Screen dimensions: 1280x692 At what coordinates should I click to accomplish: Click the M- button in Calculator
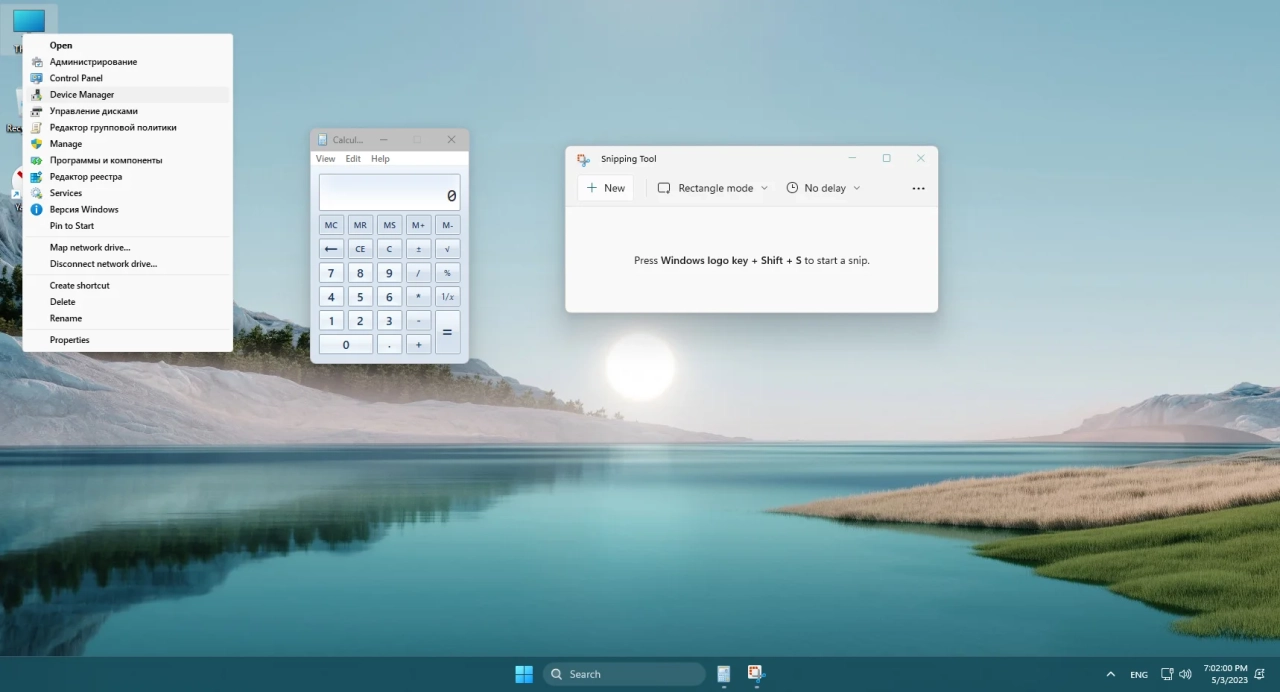448,225
